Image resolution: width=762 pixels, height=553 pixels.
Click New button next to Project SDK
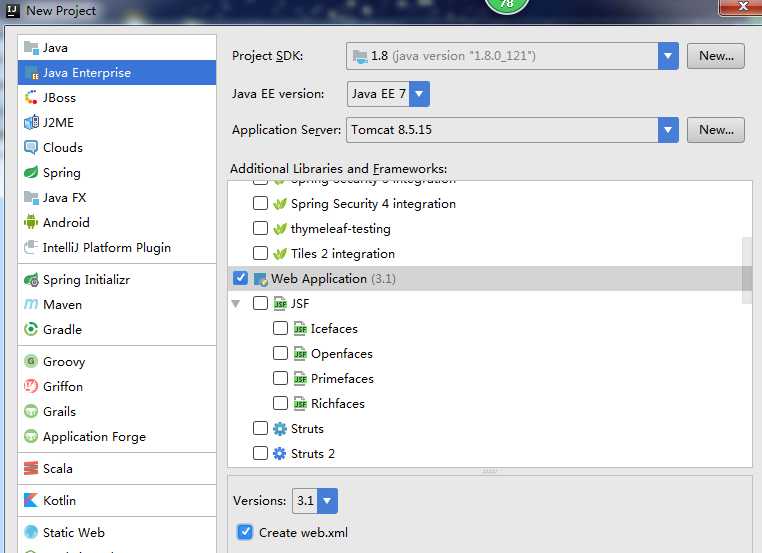(715, 56)
